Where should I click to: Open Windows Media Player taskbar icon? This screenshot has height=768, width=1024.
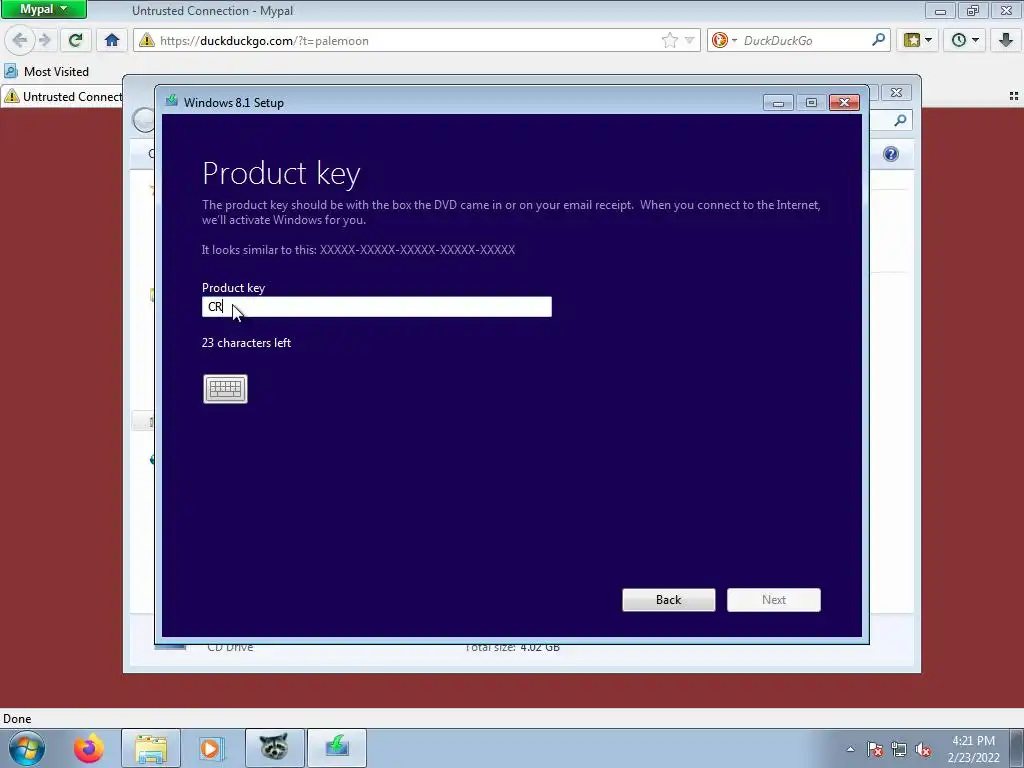tap(212, 748)
